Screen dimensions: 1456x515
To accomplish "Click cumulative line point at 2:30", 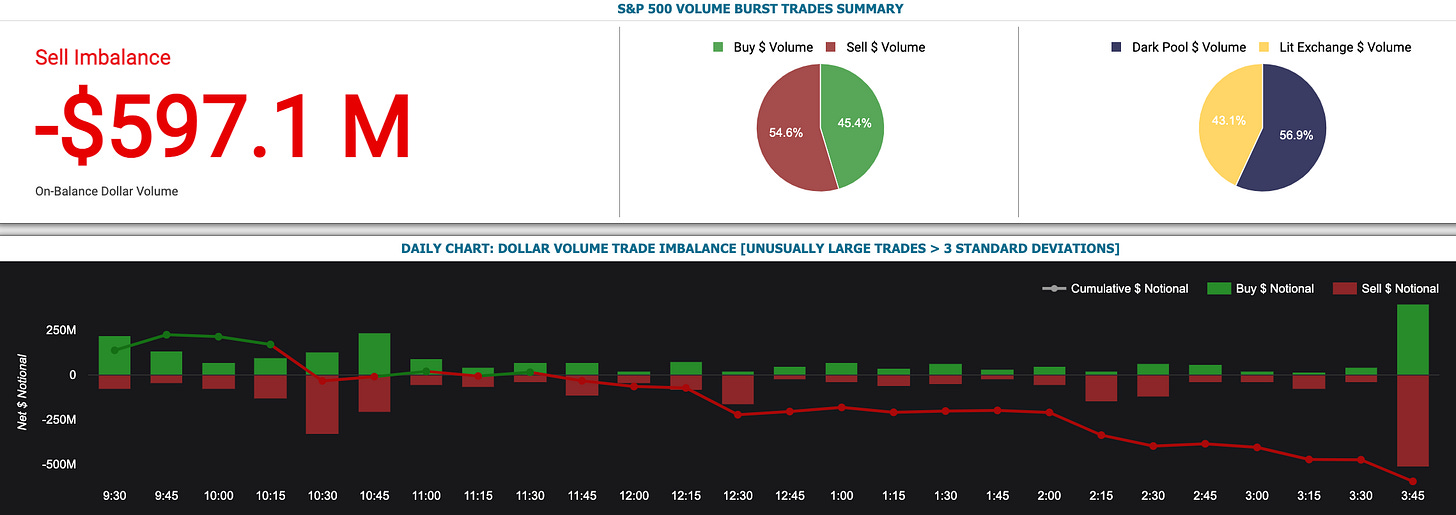I will [x=1153, y=446].
